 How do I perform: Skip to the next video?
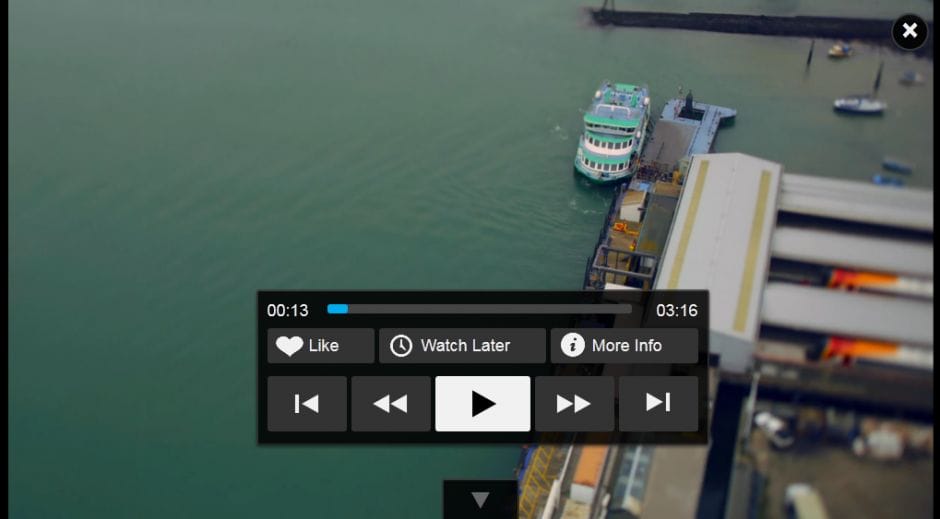pyautogui.click(x=658, y=403)
